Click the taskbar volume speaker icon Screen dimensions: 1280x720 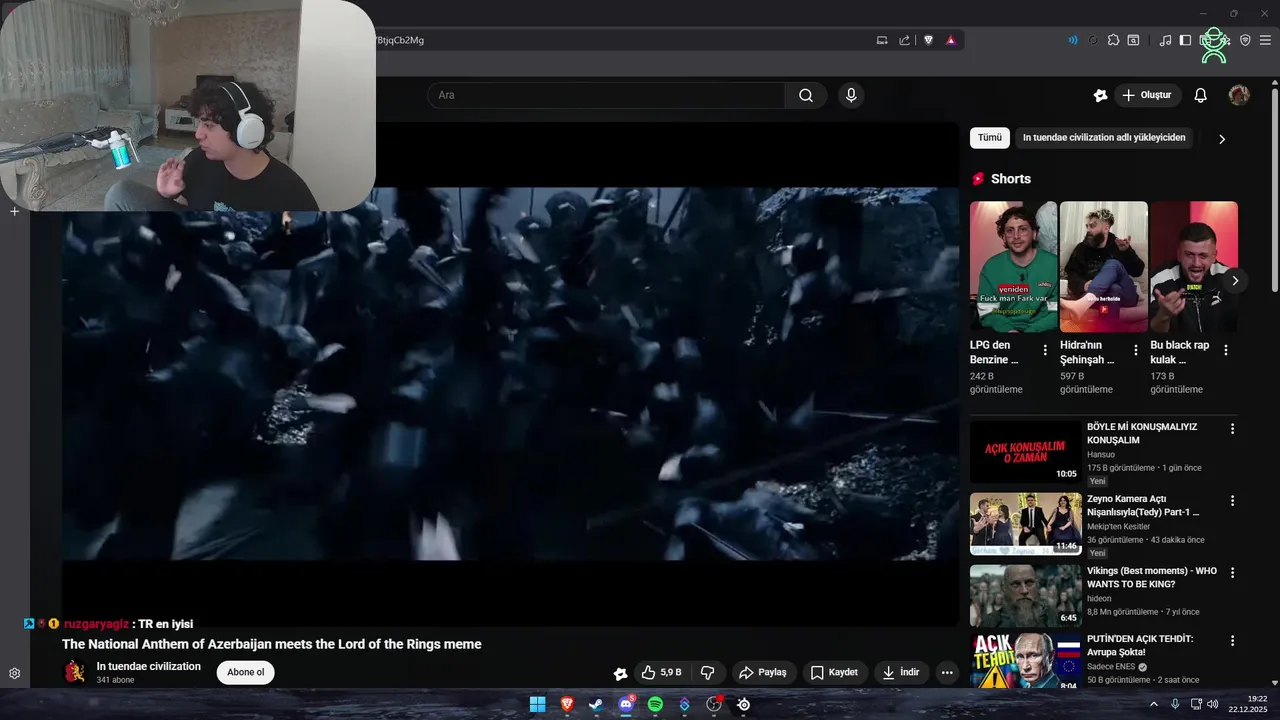click(1213, 704)
